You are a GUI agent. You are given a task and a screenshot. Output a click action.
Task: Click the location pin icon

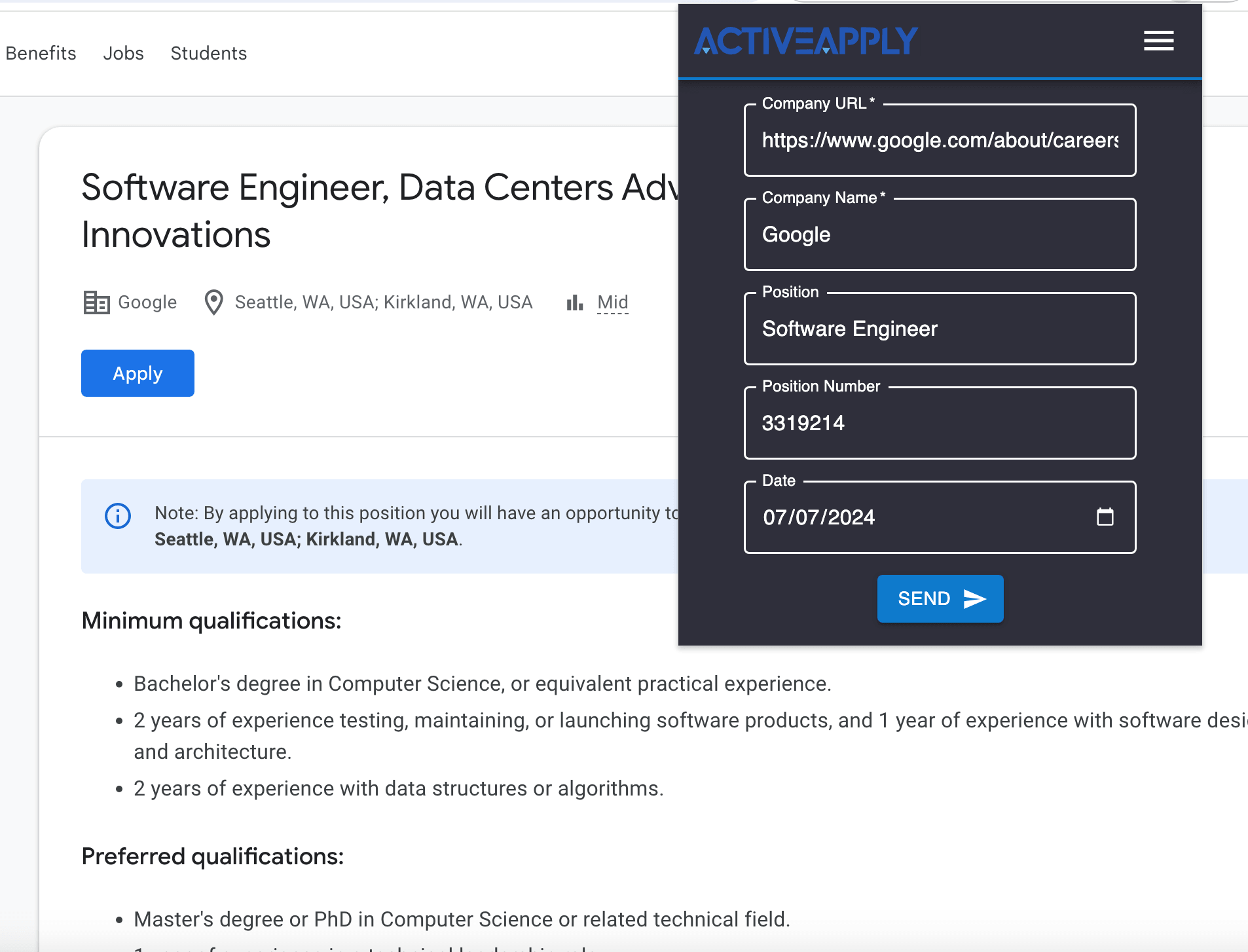tap(213, 302)
